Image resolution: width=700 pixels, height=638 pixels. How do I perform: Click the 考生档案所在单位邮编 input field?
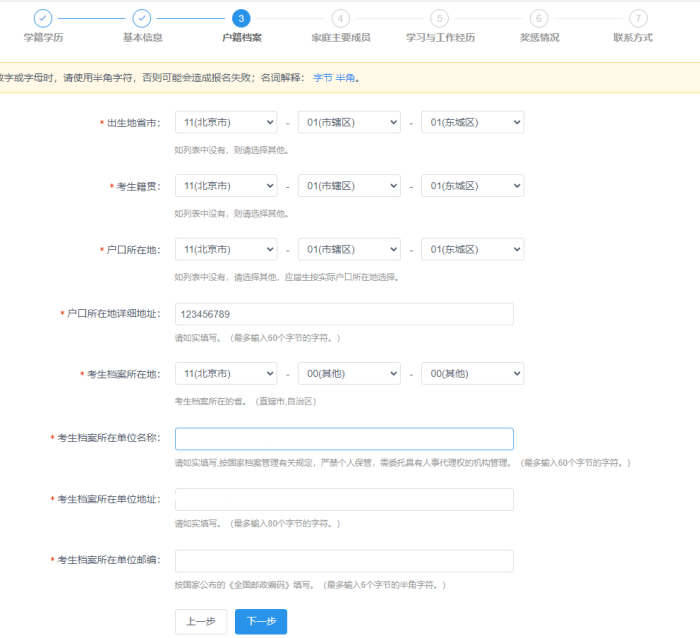344,561
